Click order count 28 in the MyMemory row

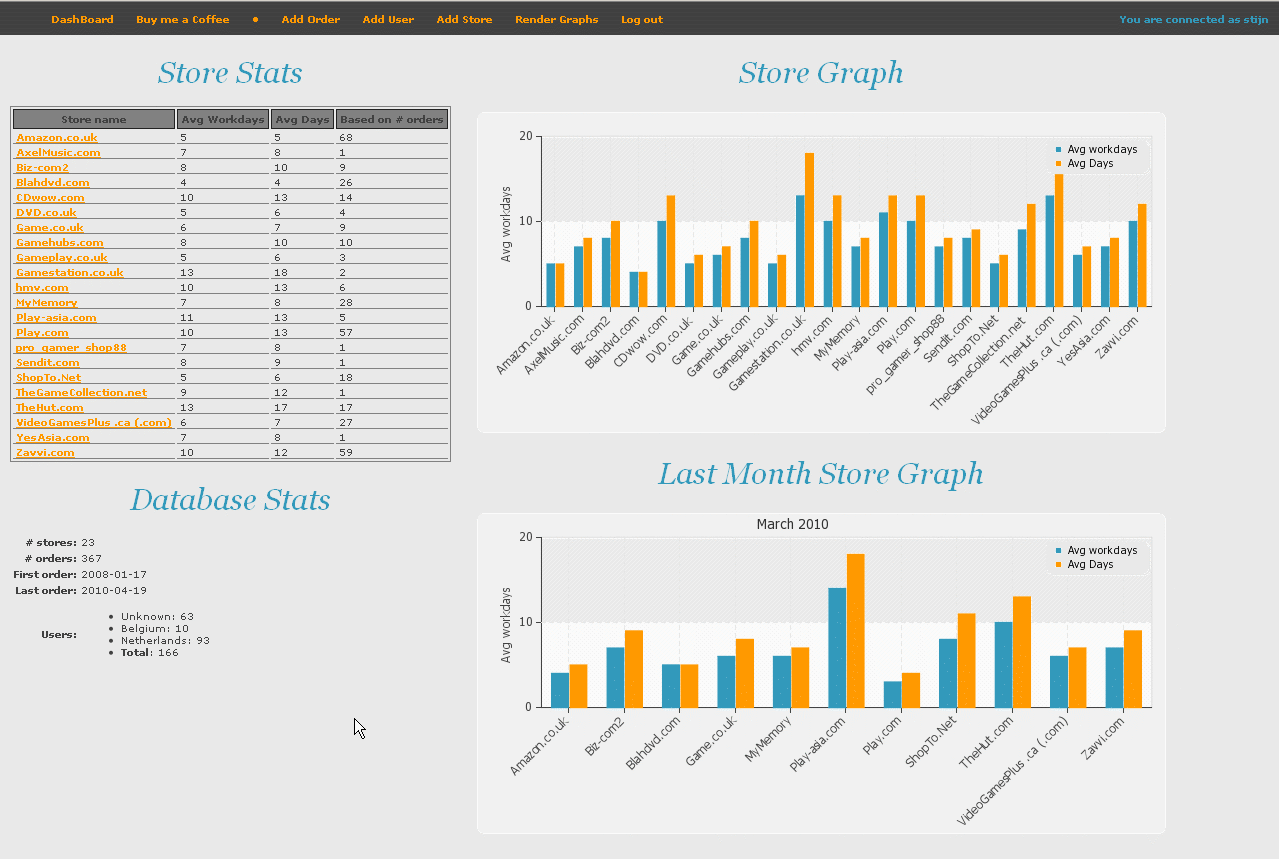pyautogui.click(x=346, y=302)
